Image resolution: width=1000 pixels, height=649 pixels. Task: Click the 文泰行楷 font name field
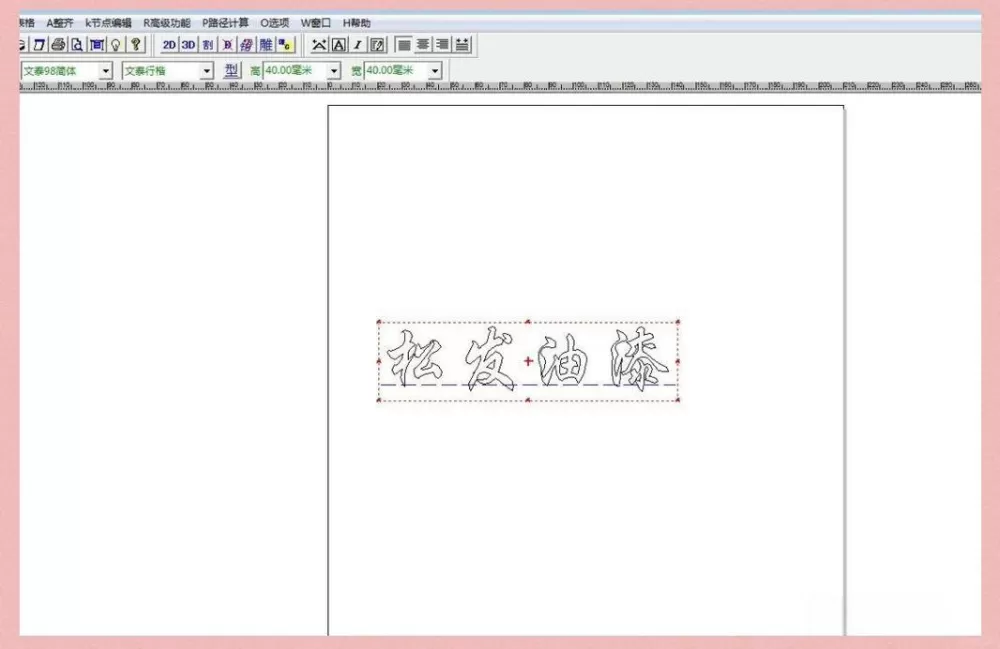(161, 71)
